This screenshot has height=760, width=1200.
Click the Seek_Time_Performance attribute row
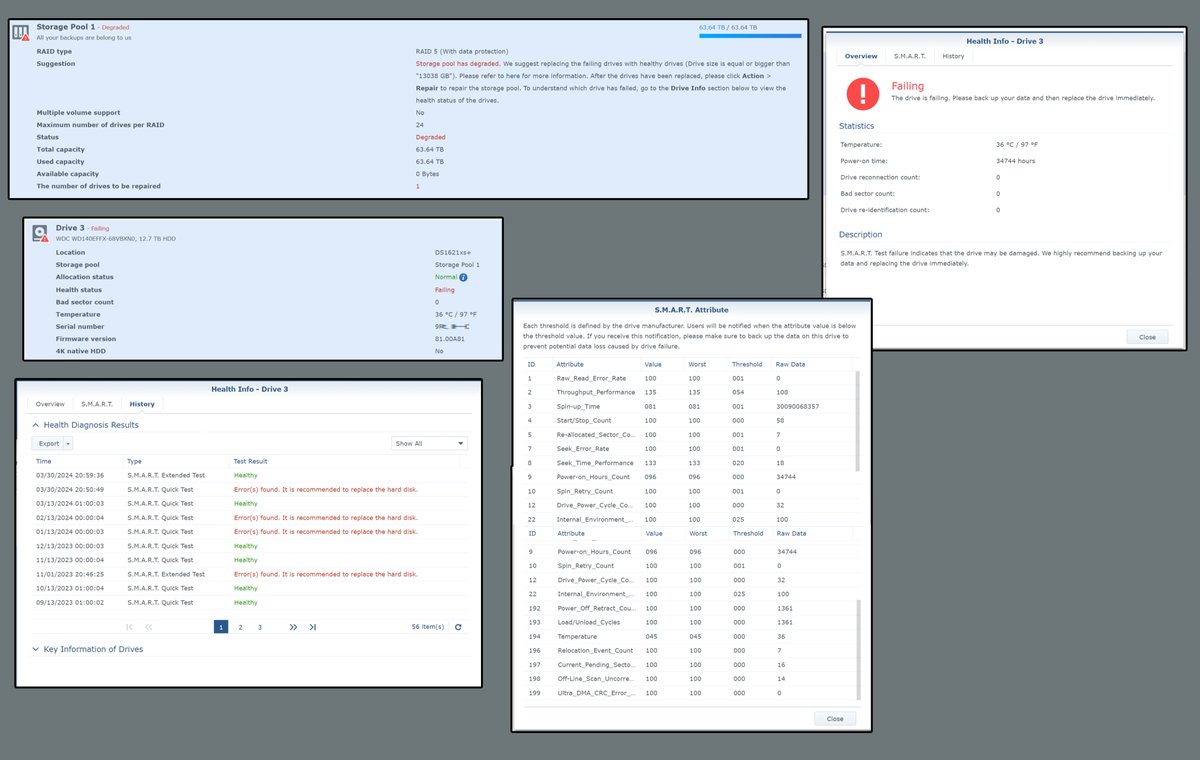688,463
